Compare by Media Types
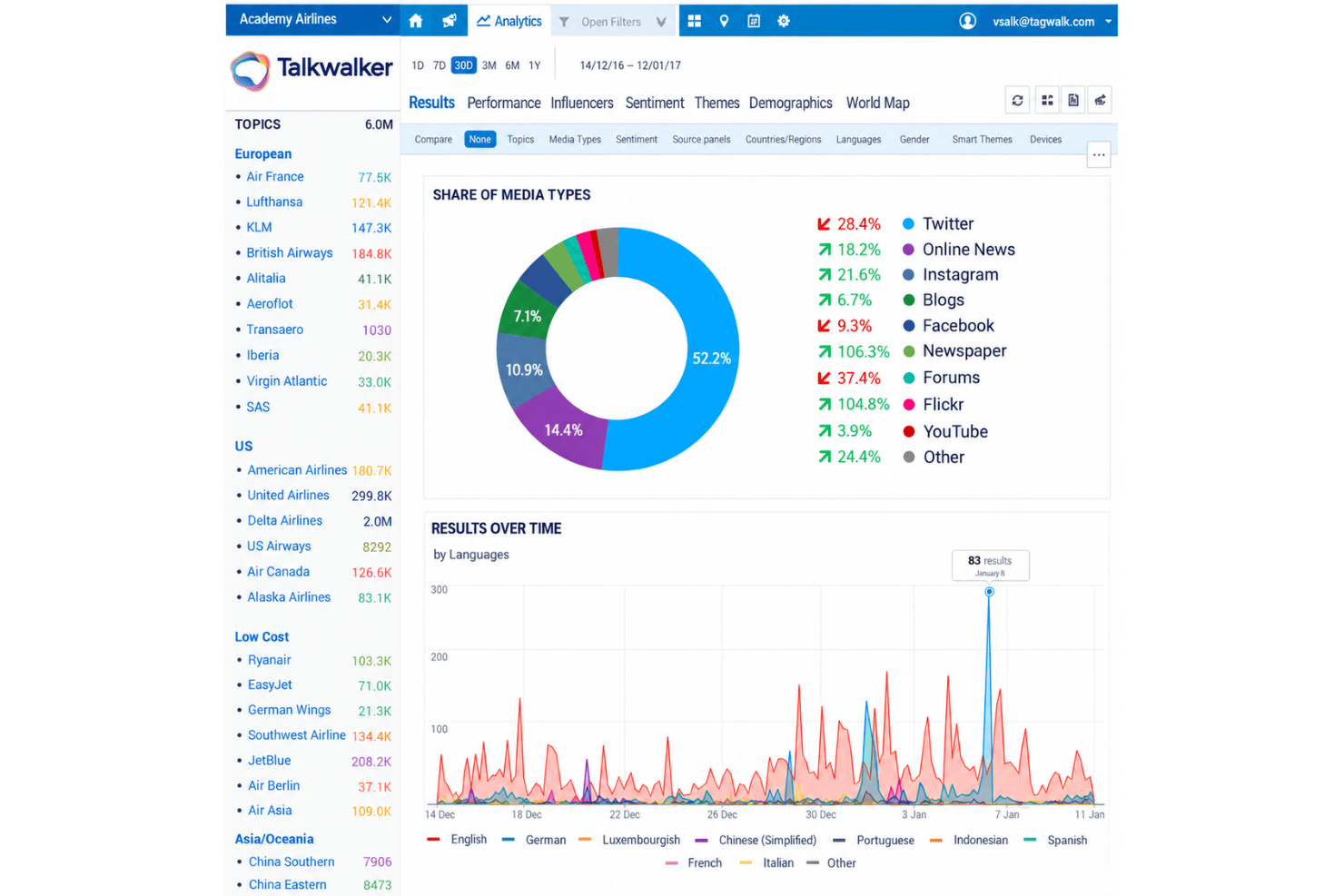This screenshot has width=1344, height=896. [x=575, y=139]
